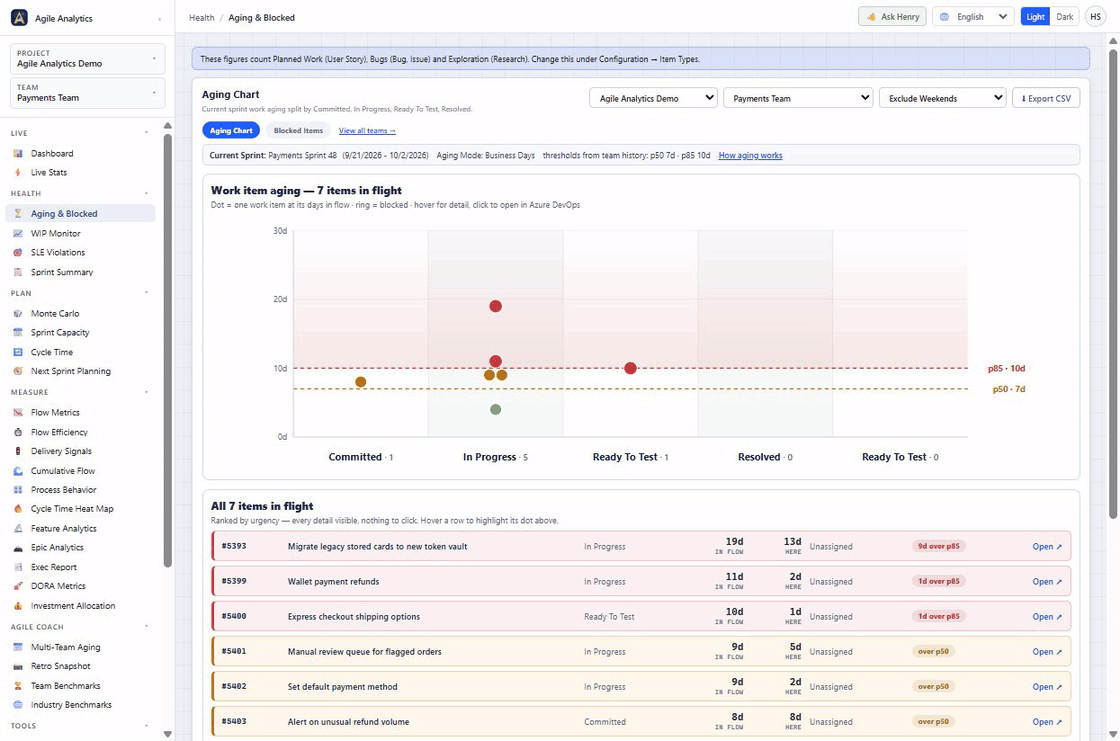This screenshot has height=741, width=1120.
Task: Select the Aging Chart view pill
Action: pyautogui.click(x=231, y=131)
